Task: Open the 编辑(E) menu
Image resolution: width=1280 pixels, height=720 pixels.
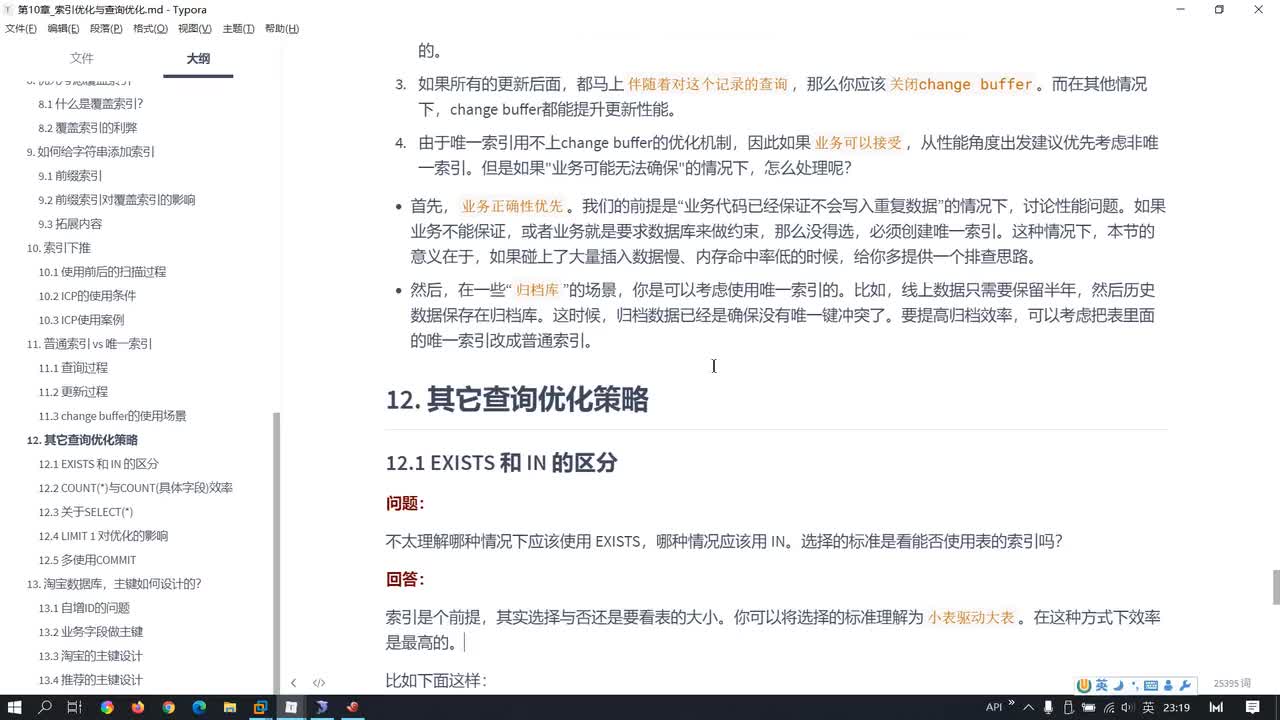Action: (x=64, y=28)
